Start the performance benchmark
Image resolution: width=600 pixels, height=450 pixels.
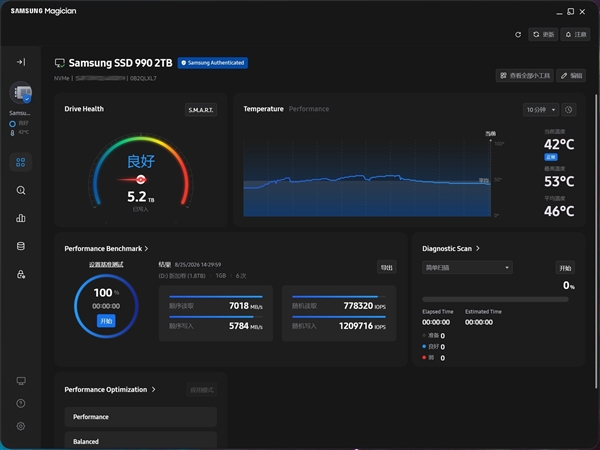[x=106, y=321]
